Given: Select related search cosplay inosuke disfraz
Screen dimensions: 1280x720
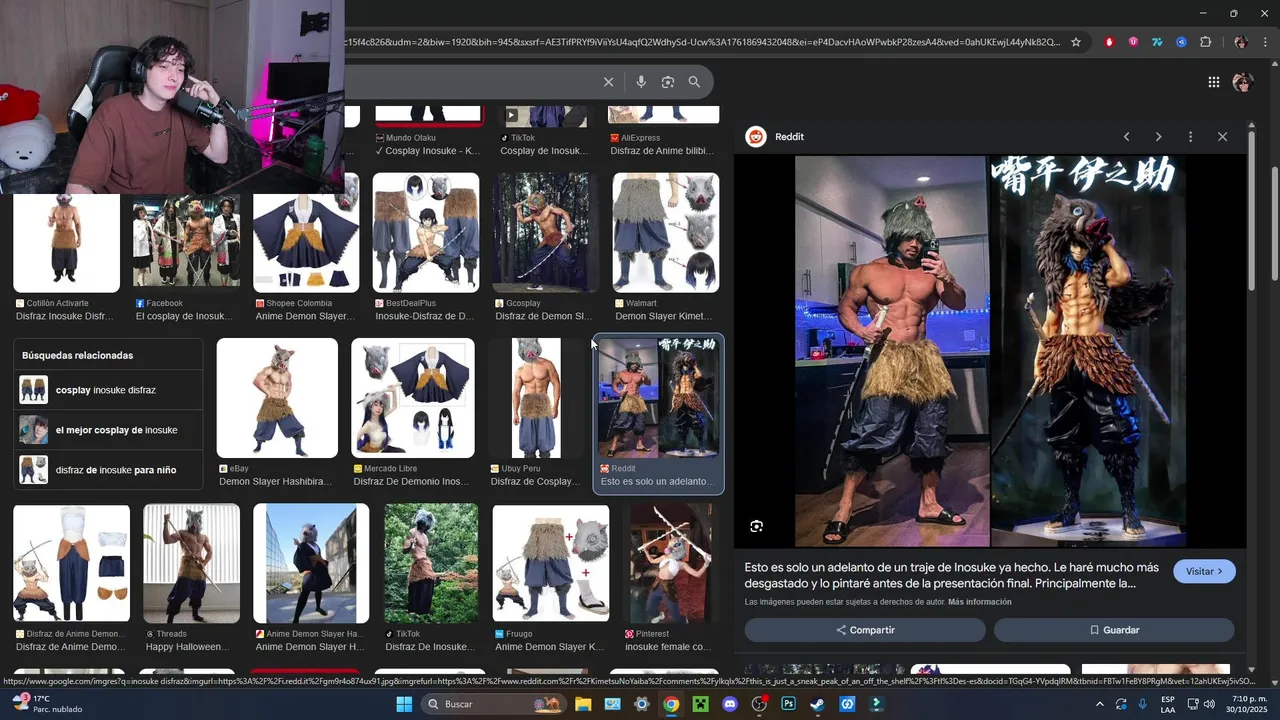Looking at the screenshot, I should pos(110,390).
